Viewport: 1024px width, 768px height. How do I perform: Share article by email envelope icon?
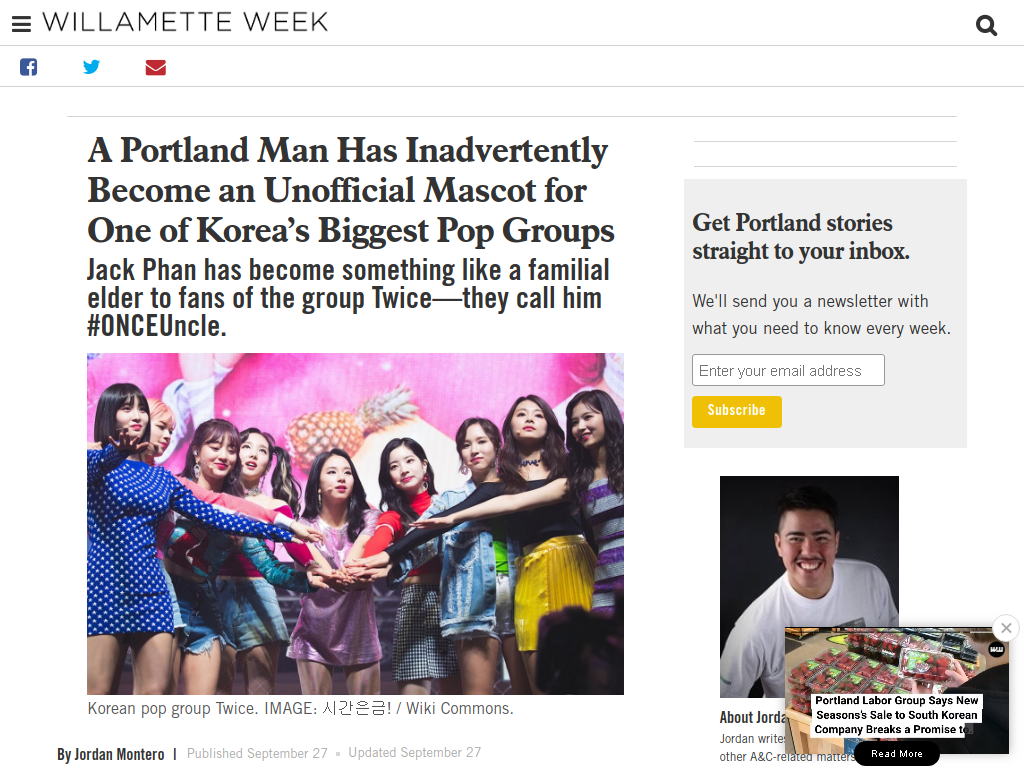[155, 67]
